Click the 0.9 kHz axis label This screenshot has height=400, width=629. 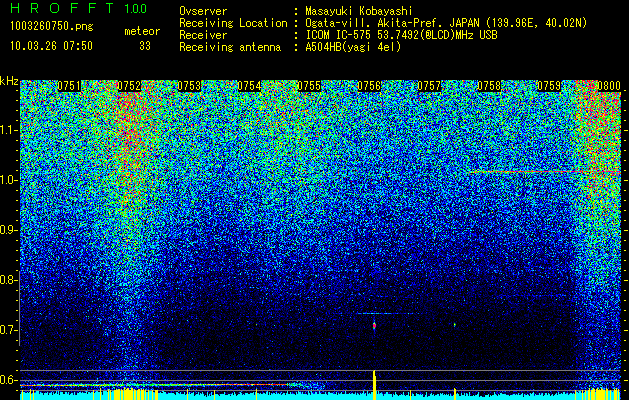click(8, 230)
